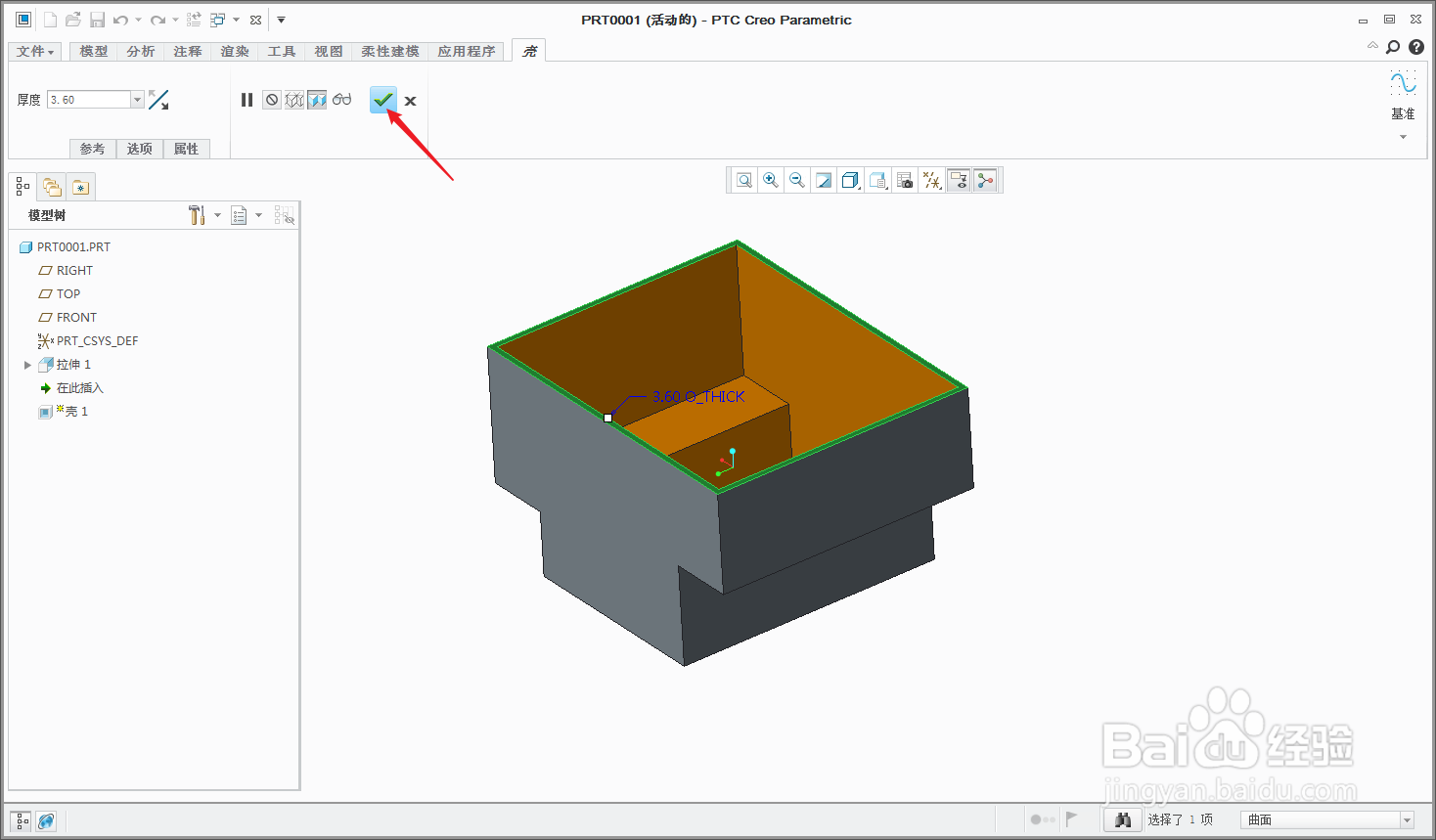
Task: Click the glasses verify feature icon
Action: point(341,100)
